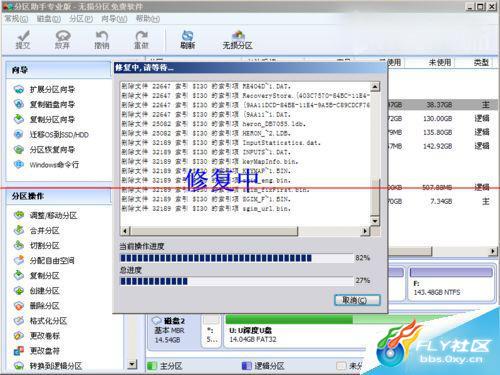Click the 当前操作进度 progress bar at 82%

pyautogui.click(x=236, y=258)
